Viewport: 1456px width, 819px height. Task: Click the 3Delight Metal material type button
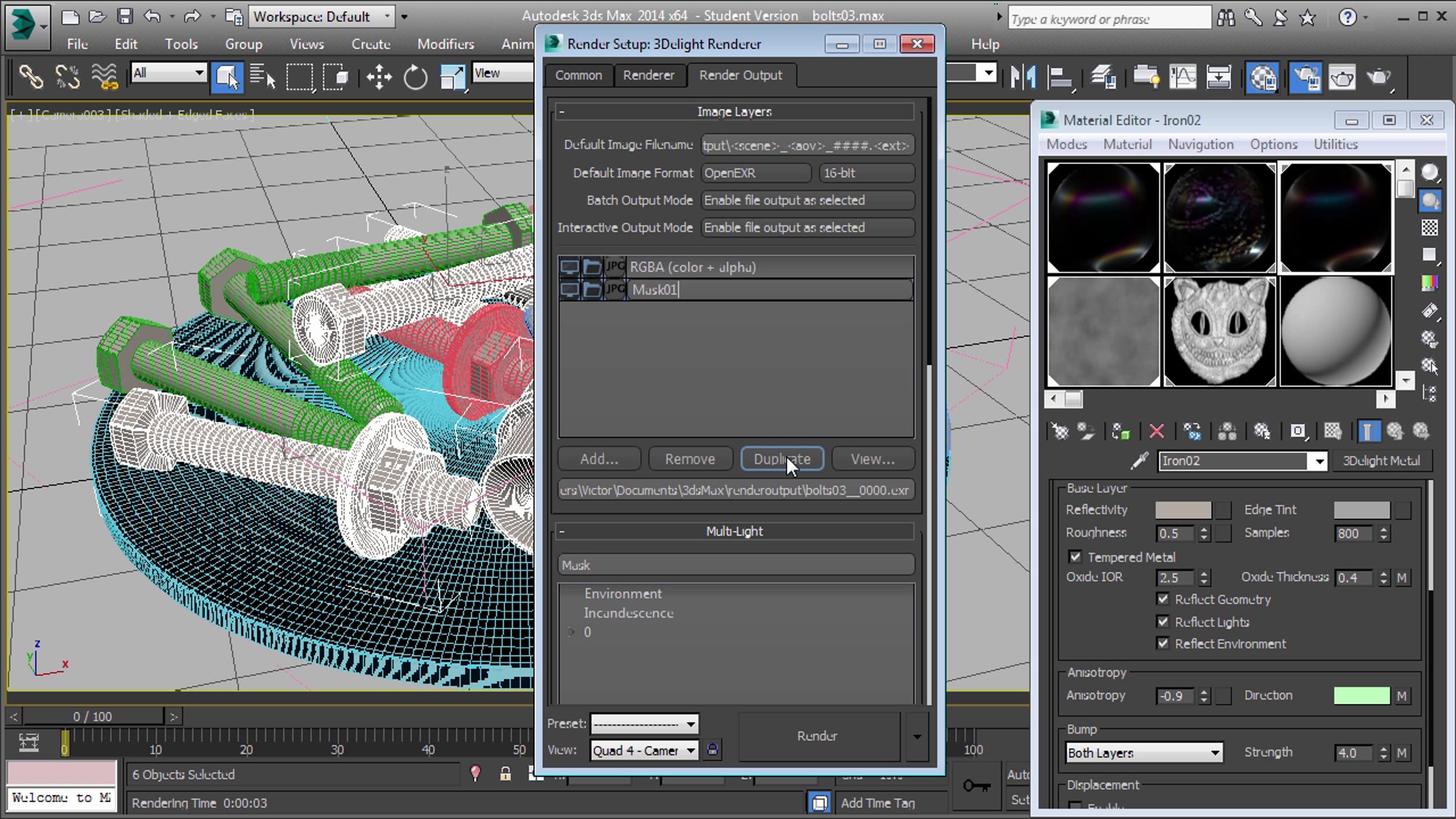coord(1381,461)
